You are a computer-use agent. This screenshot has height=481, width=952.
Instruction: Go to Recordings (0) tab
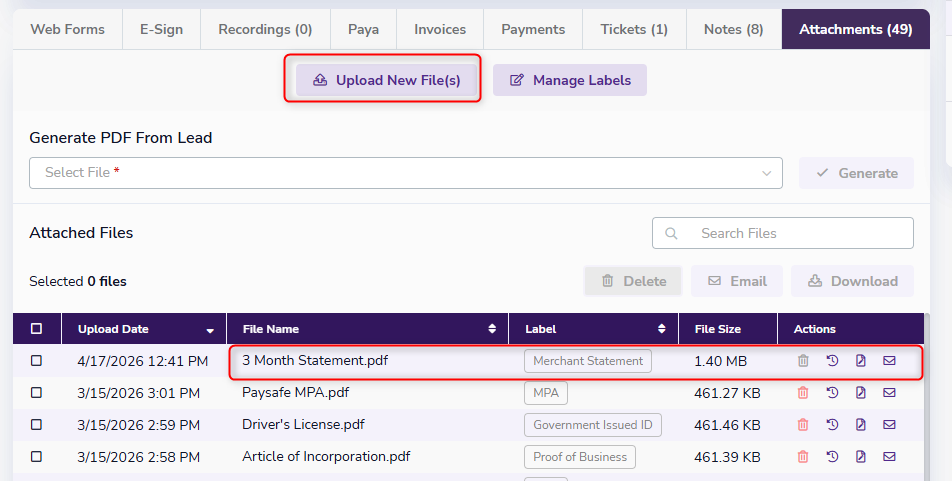coord(265,29)
